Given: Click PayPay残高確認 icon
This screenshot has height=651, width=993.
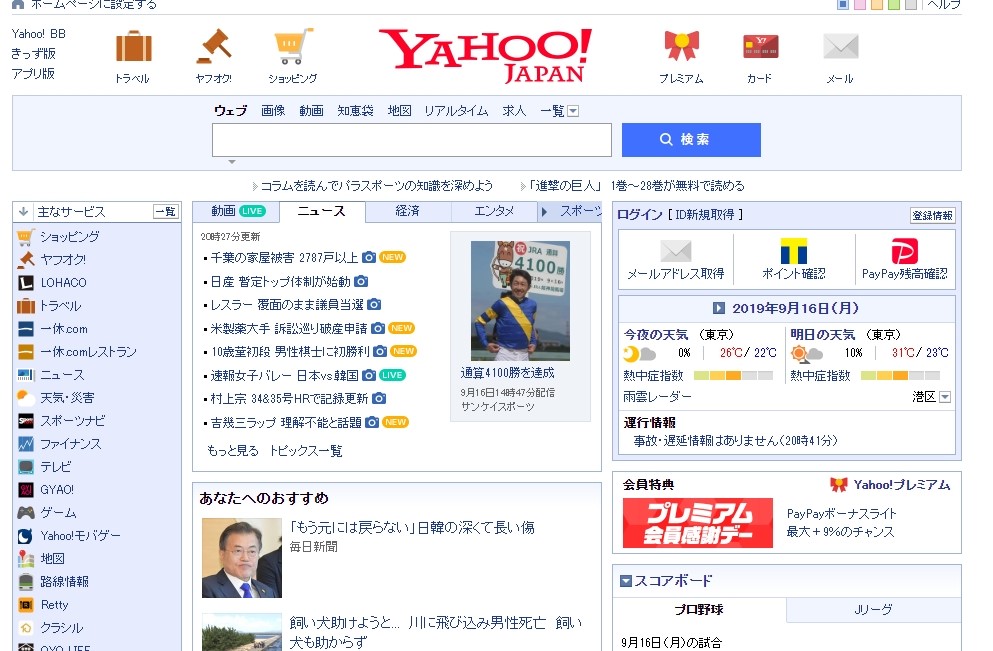Looking at the screenshot, I should click(x=904, y=251).
